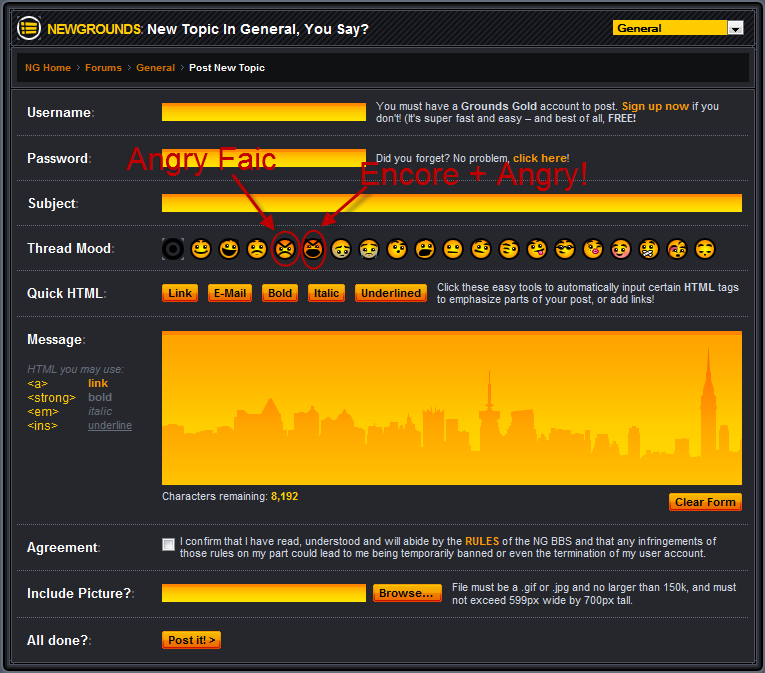Apply Bold quick HTML tag
765x673 pixels.
tap(280, 293)
